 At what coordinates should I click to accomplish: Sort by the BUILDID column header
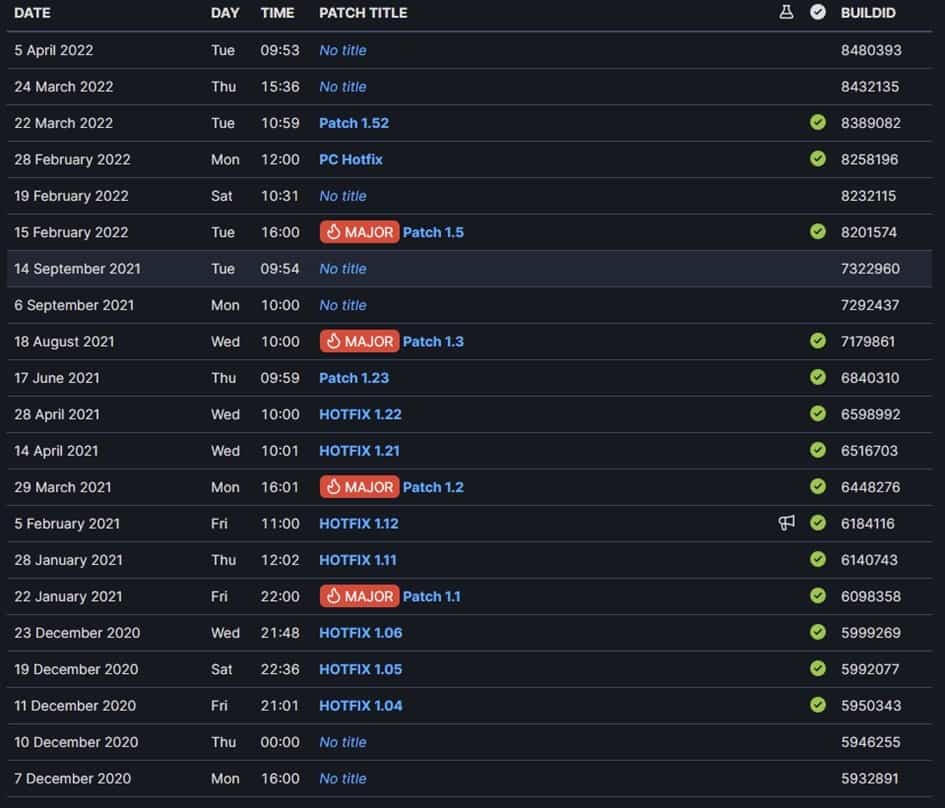pos(867,13)
